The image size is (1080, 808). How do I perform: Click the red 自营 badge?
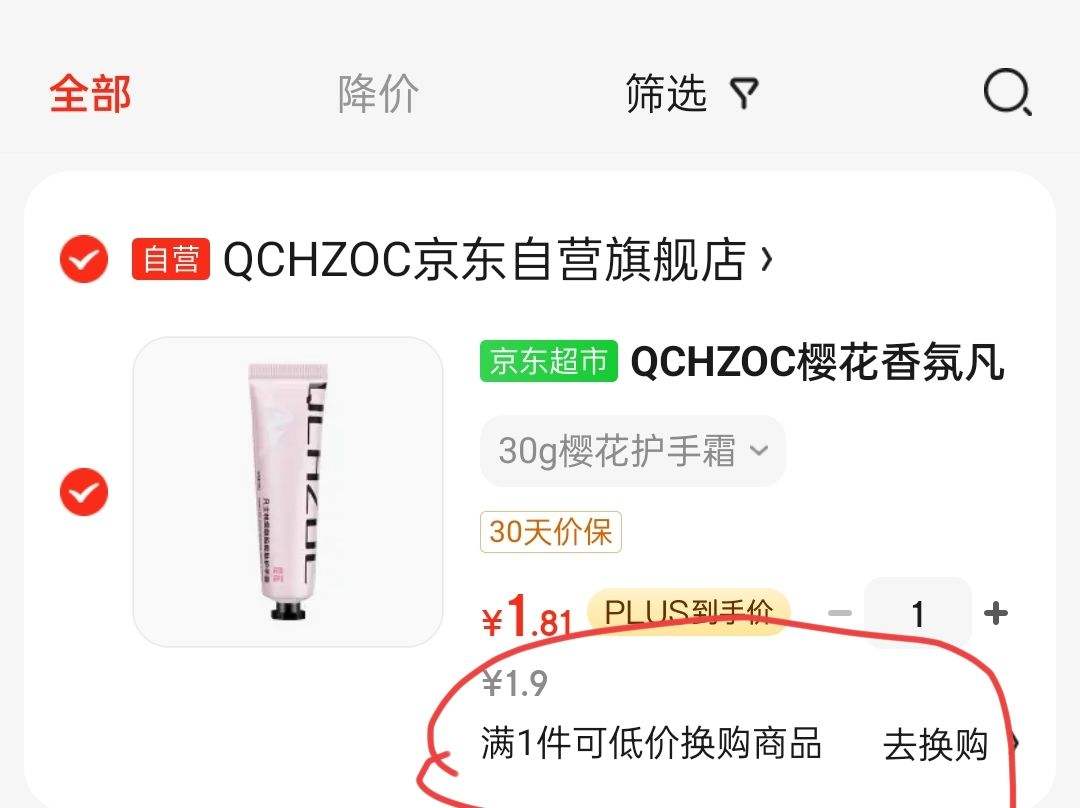click(x=171, y=259)
